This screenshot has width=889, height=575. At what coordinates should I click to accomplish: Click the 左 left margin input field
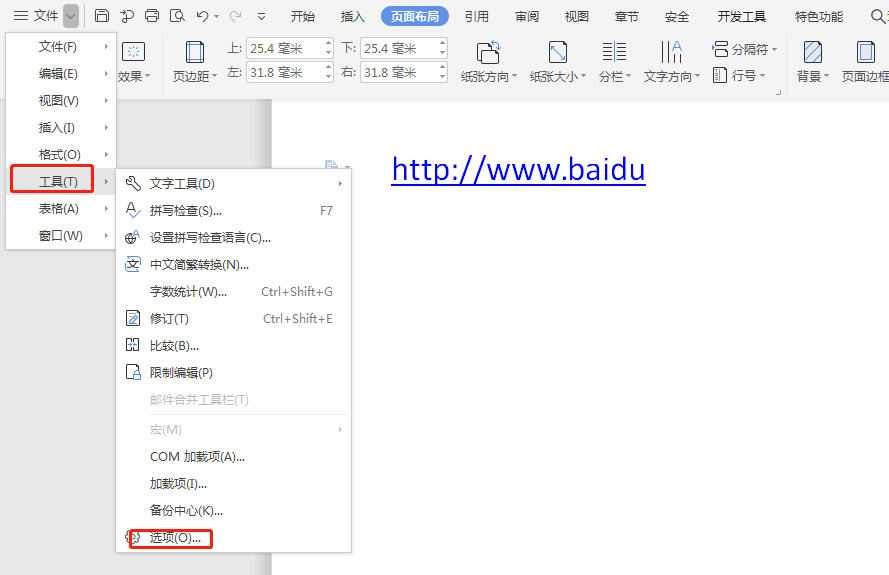[x=286, y=72]
